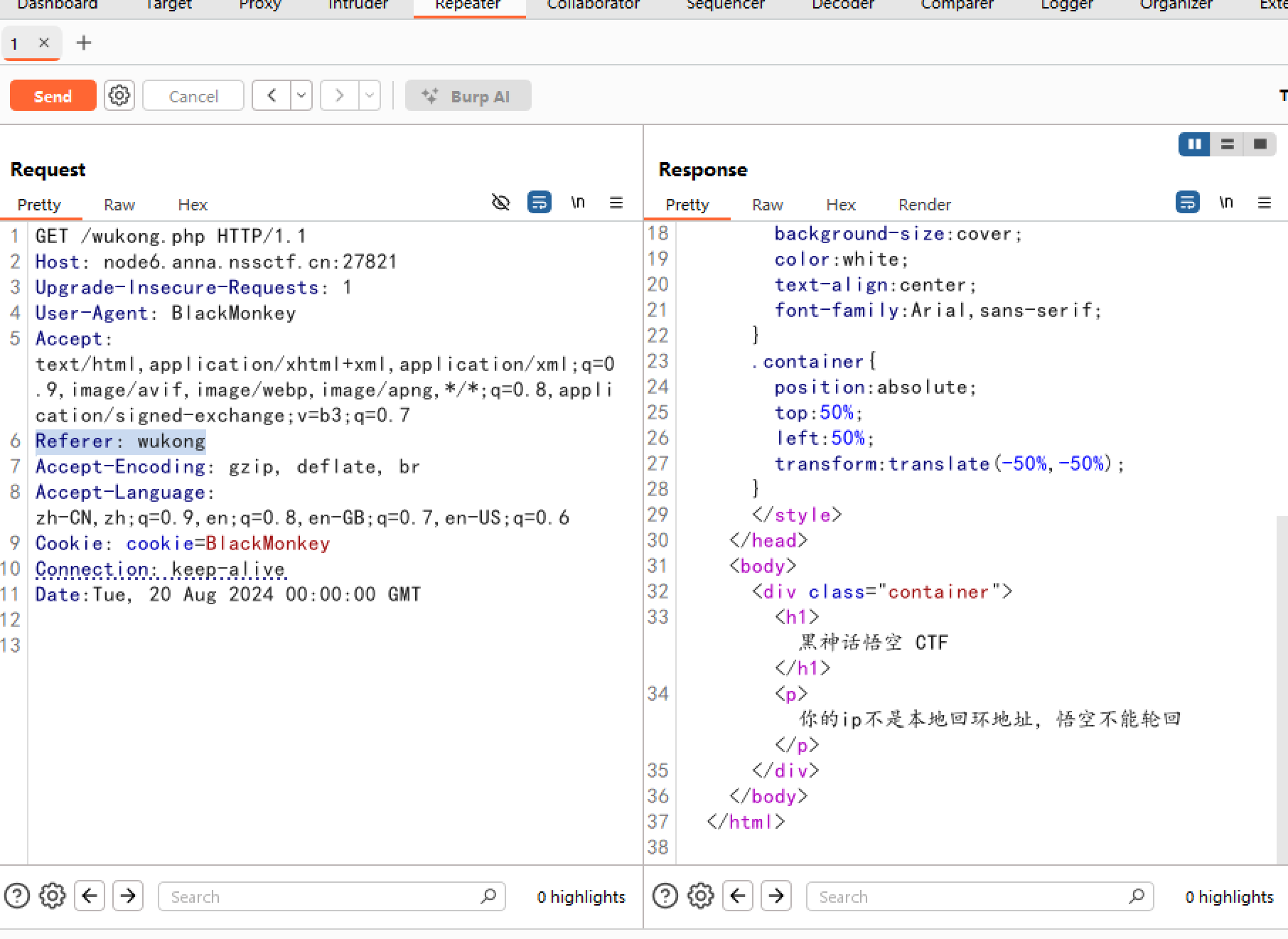Click the Date header line in Request
The height and width of the screenshot is (939, 1288).
[x=228, y=595]
